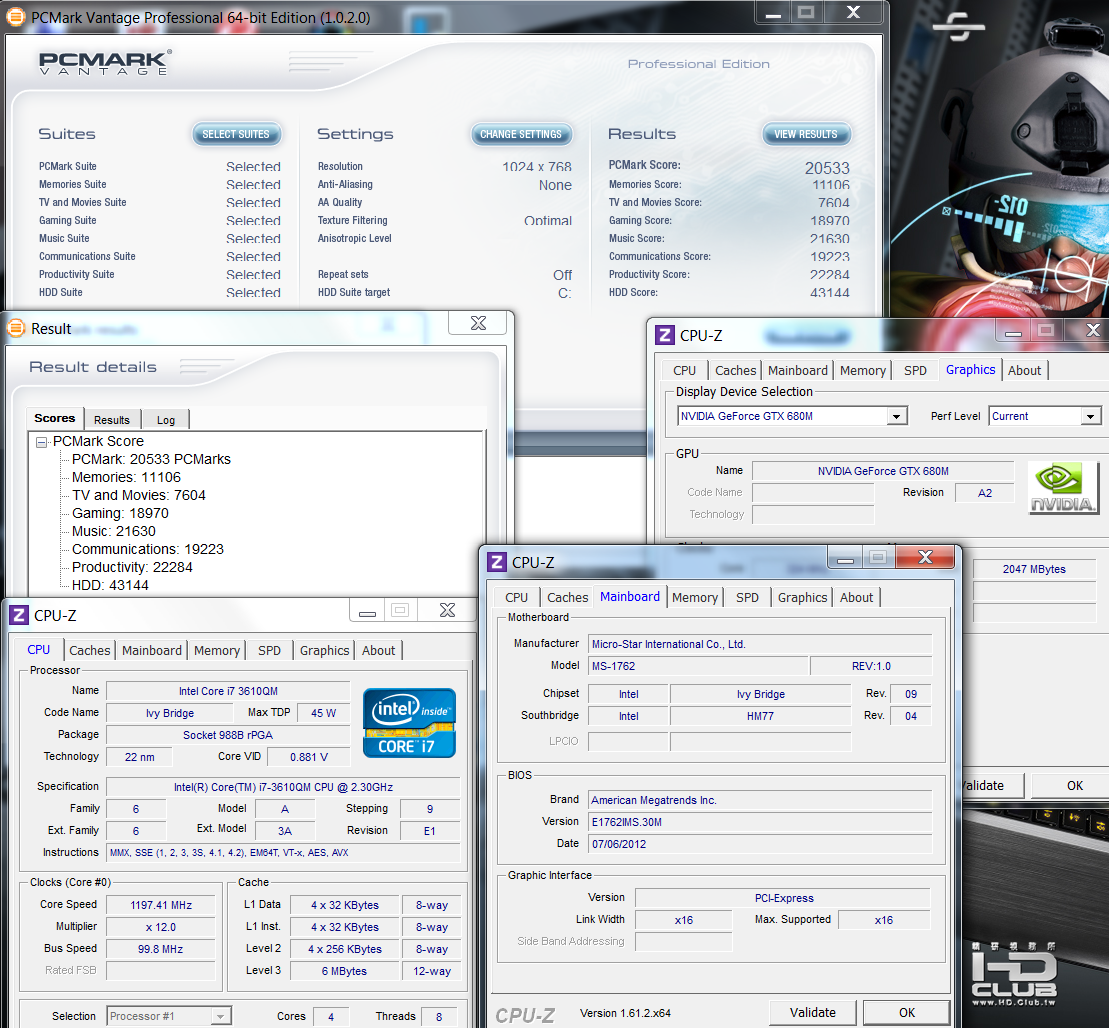This screenshot has width=1109, height=1028.
Task: Click the PCMark Vantage logo in the header
Action: 105,62
